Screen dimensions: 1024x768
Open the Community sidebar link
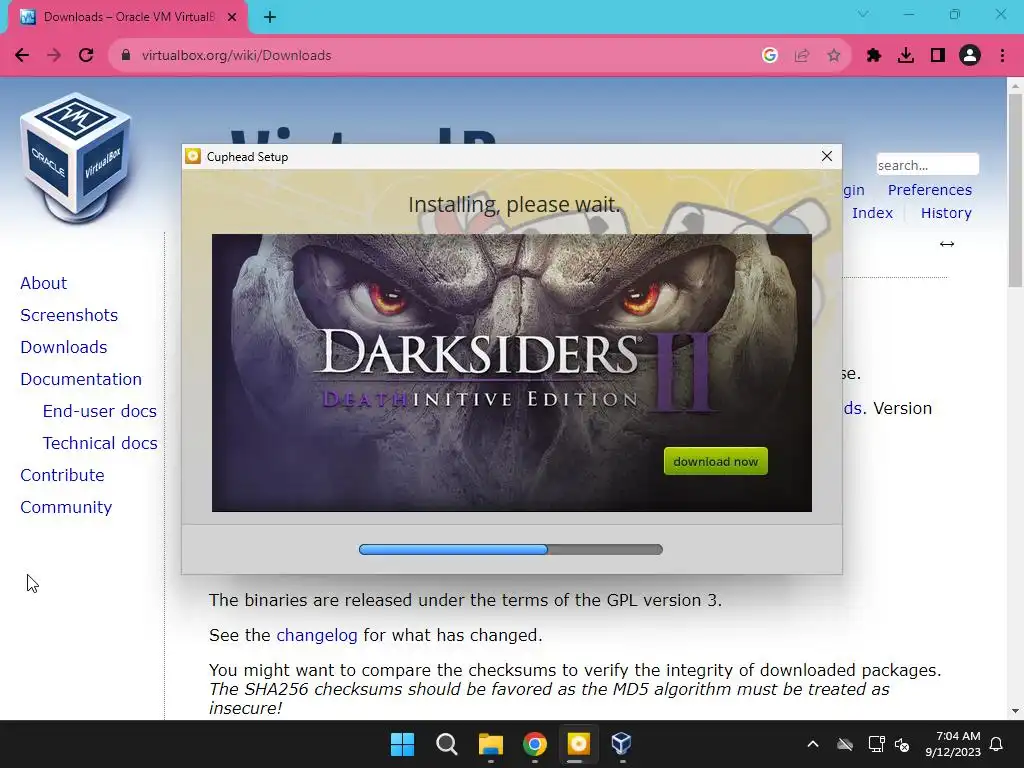tap(66, 507)
